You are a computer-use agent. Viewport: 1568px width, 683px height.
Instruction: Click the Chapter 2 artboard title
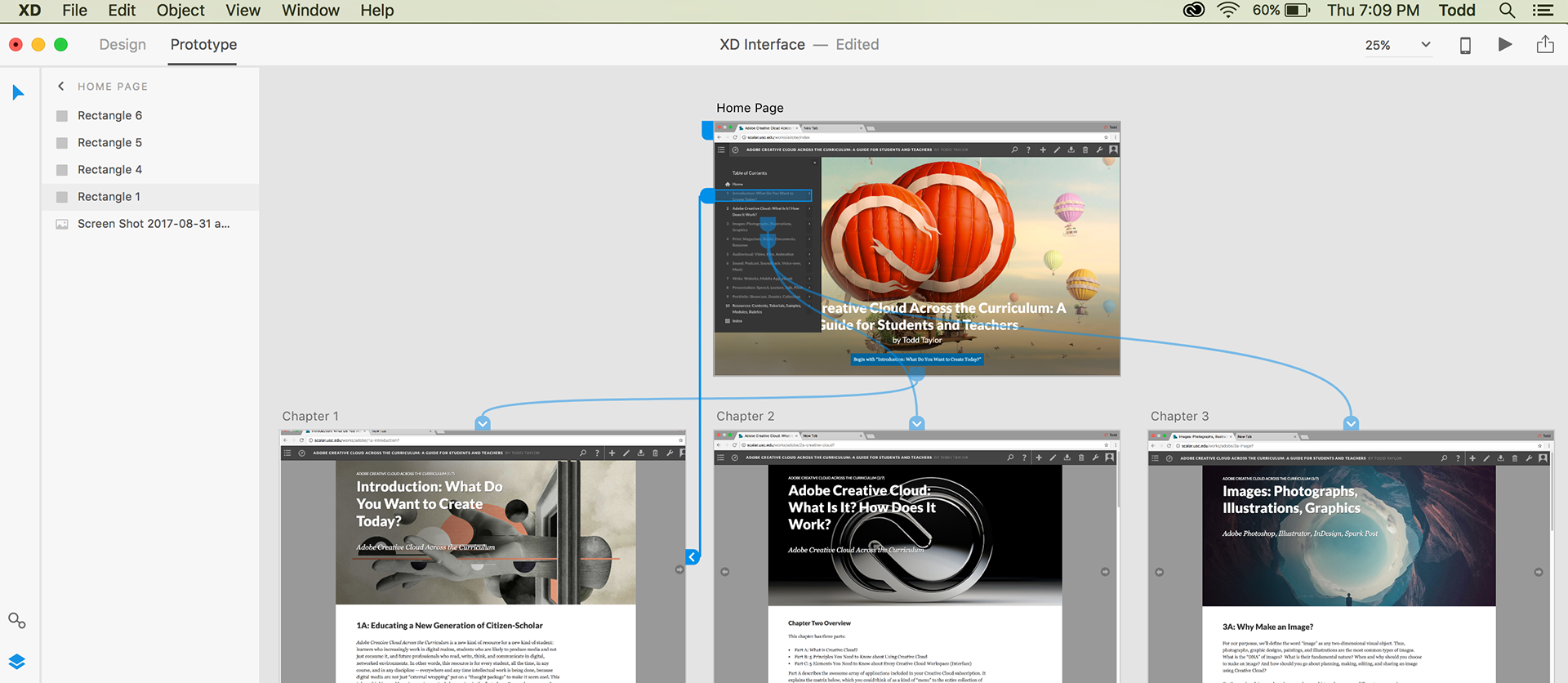point(745,417)
